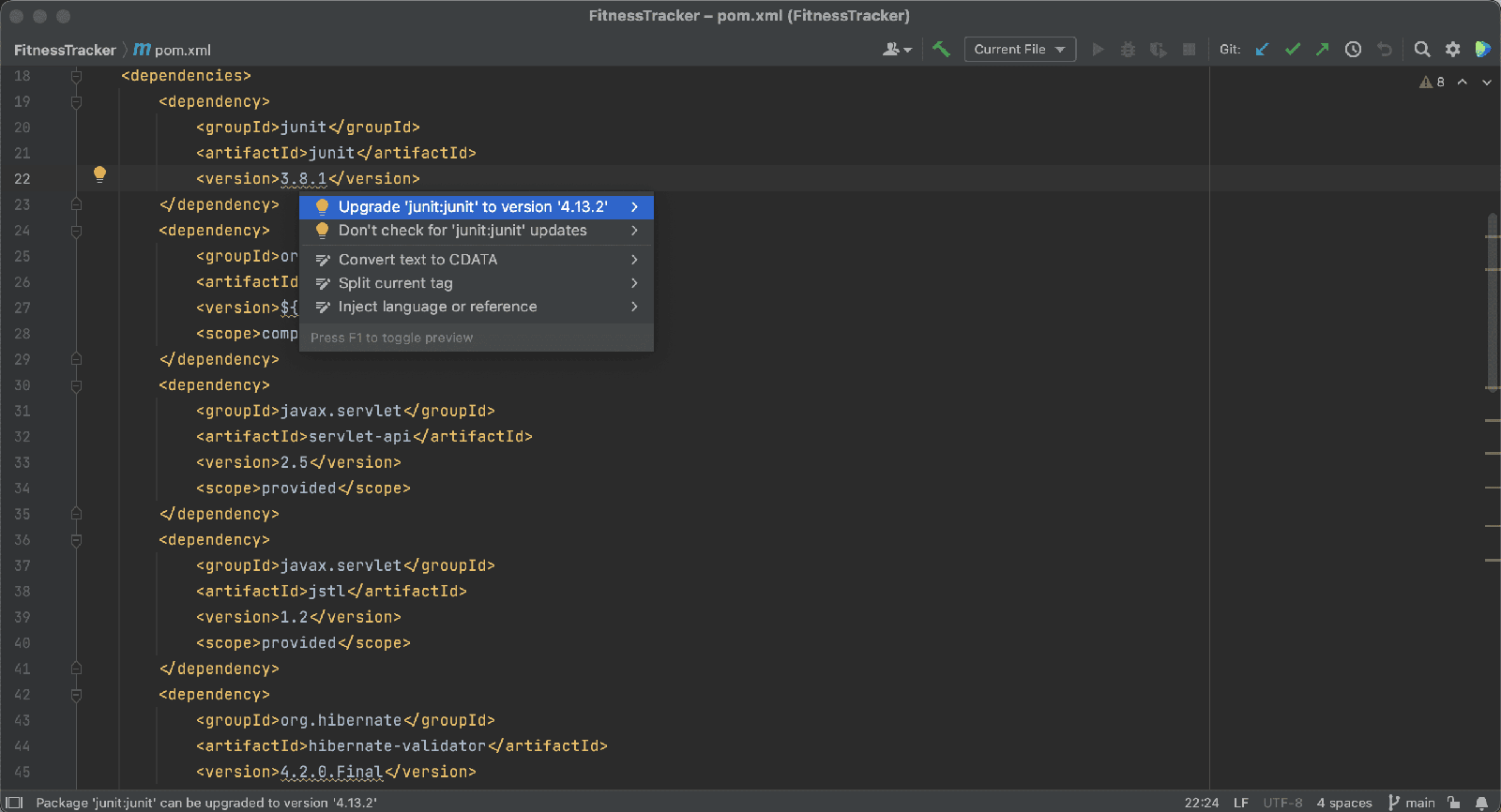Image resolution: width=1501 pixels, height=812 pixels.
Task: Expand submenu arrow for Convert text to CDATA
Action: (635, 260)
